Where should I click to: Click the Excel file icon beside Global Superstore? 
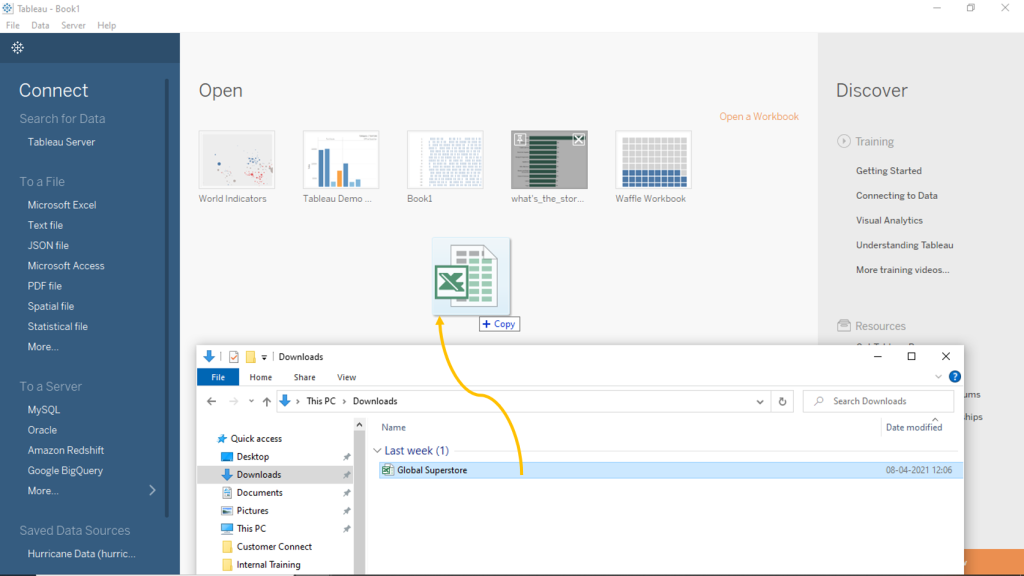click(x=387, y=470)
